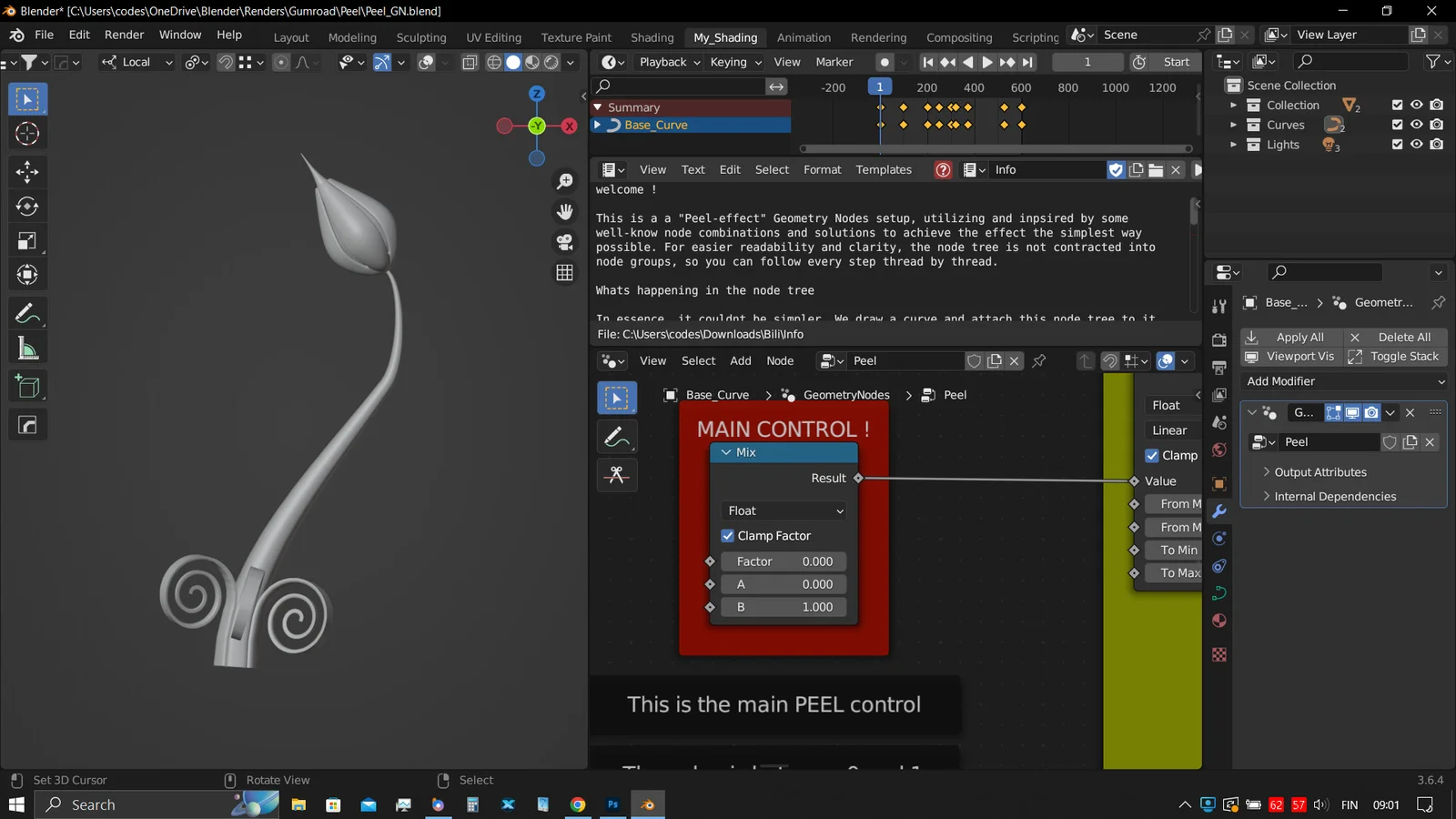Click the current frame number field in the timeline

coord(1087,62)
